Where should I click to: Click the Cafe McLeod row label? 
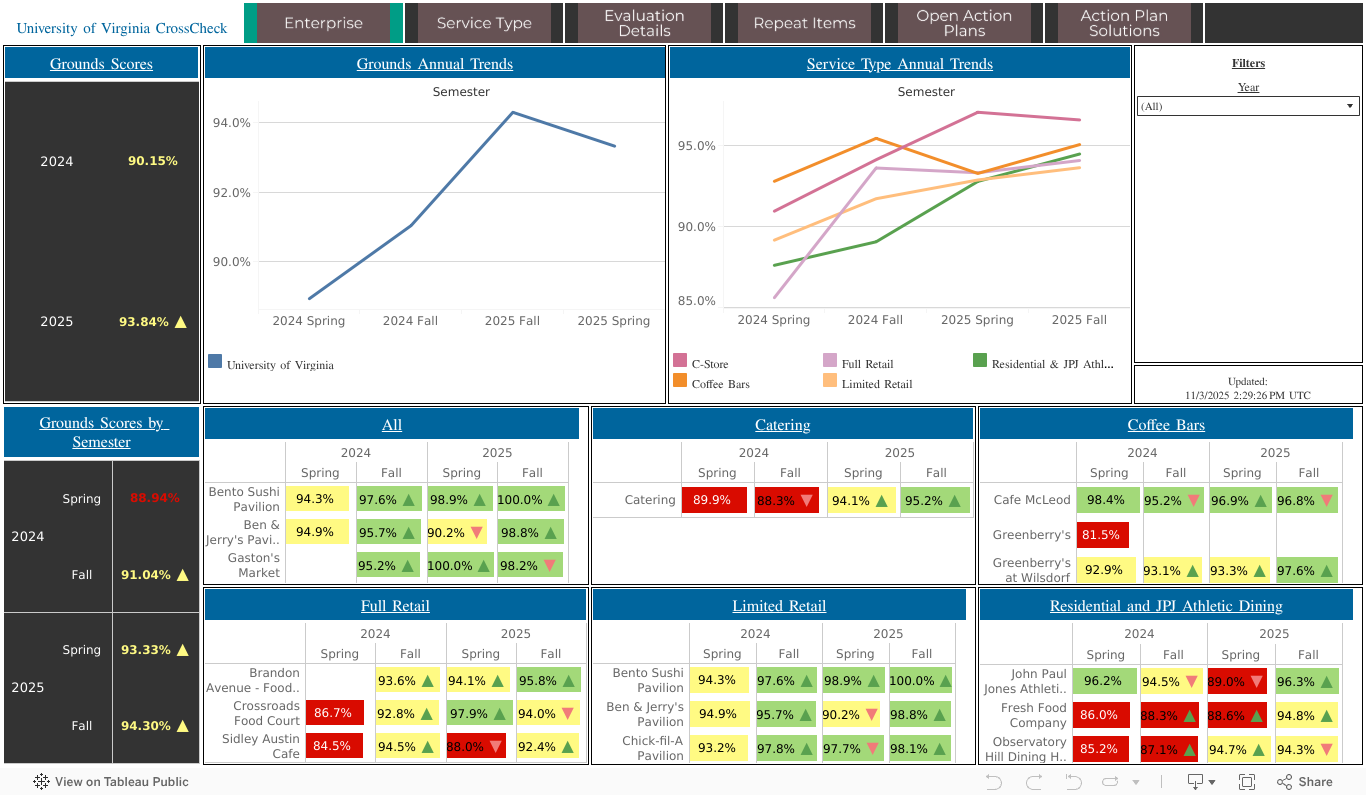(x=1032, y=500)
